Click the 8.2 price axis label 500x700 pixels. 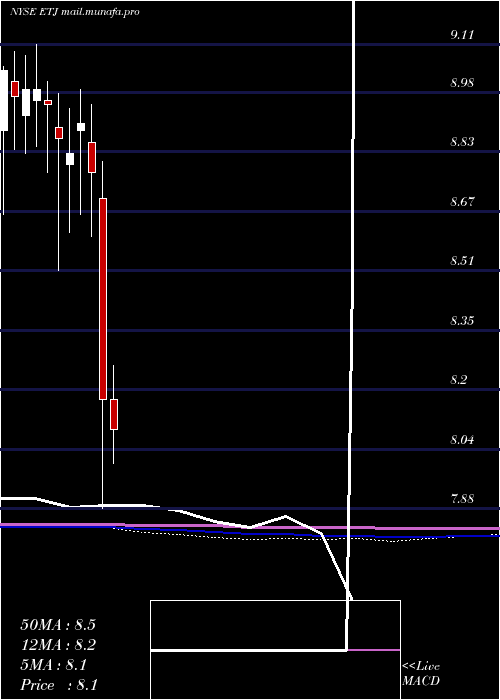pyautogui.click(x=458, y=380)
